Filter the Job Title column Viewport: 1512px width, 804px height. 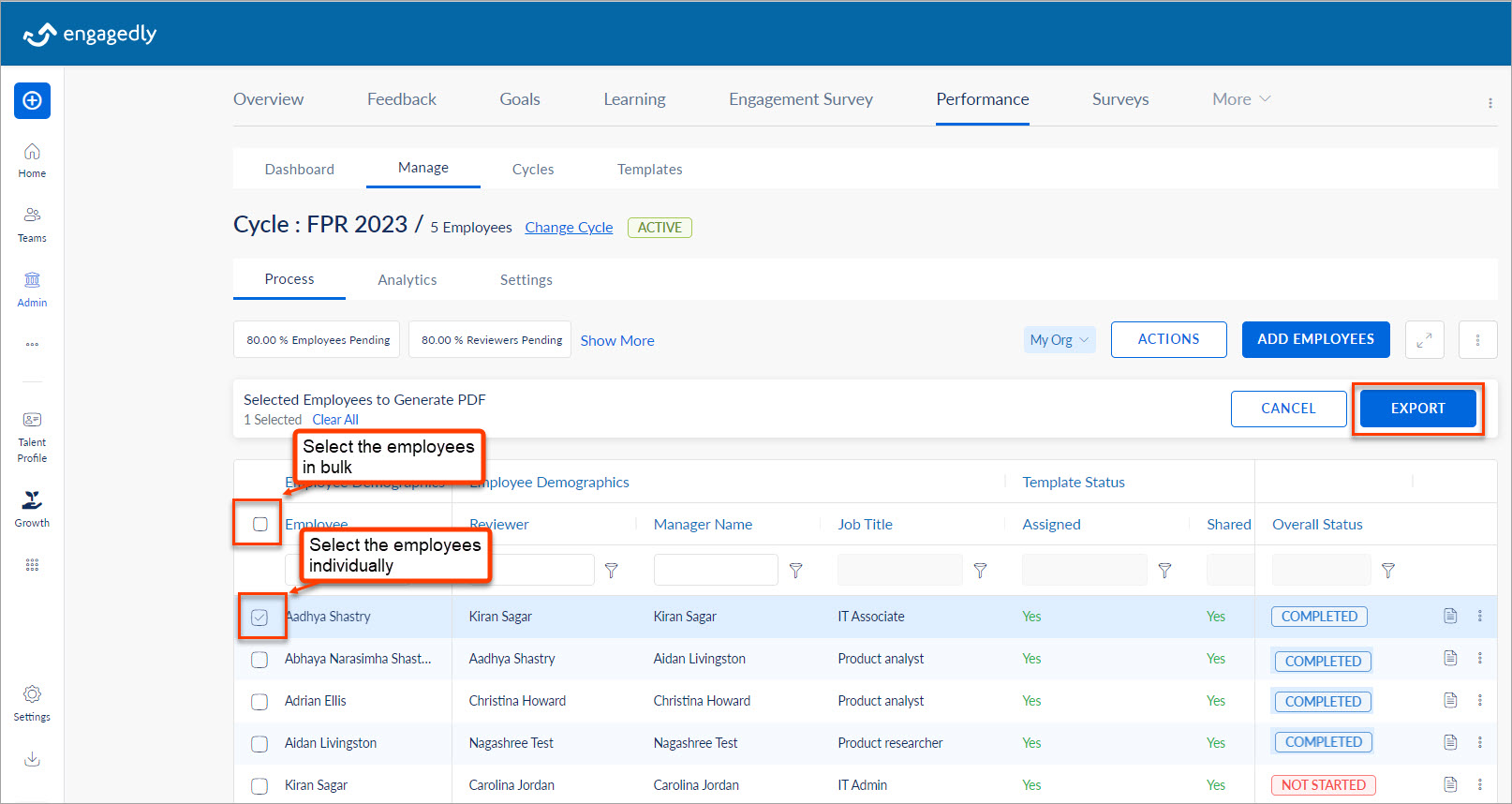[x=980, y=570]
